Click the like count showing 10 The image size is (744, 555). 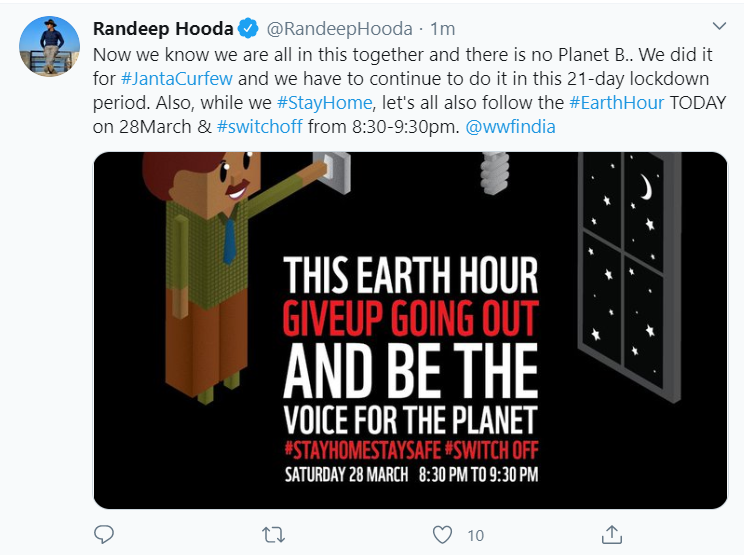(x=476, y=536)
